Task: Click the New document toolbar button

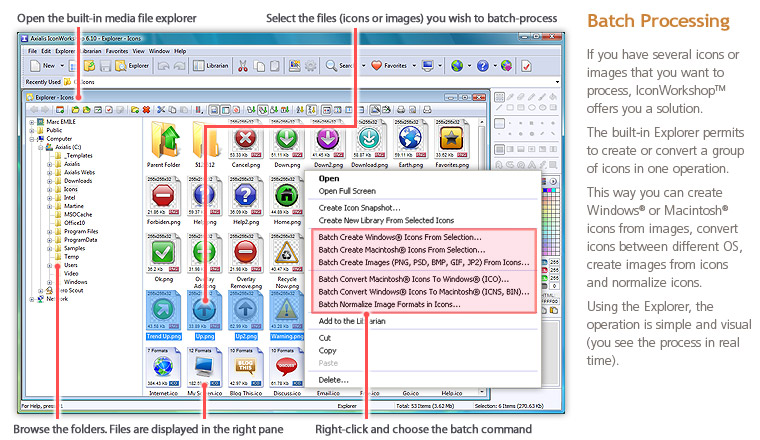Action: click(x=43, y=66)
